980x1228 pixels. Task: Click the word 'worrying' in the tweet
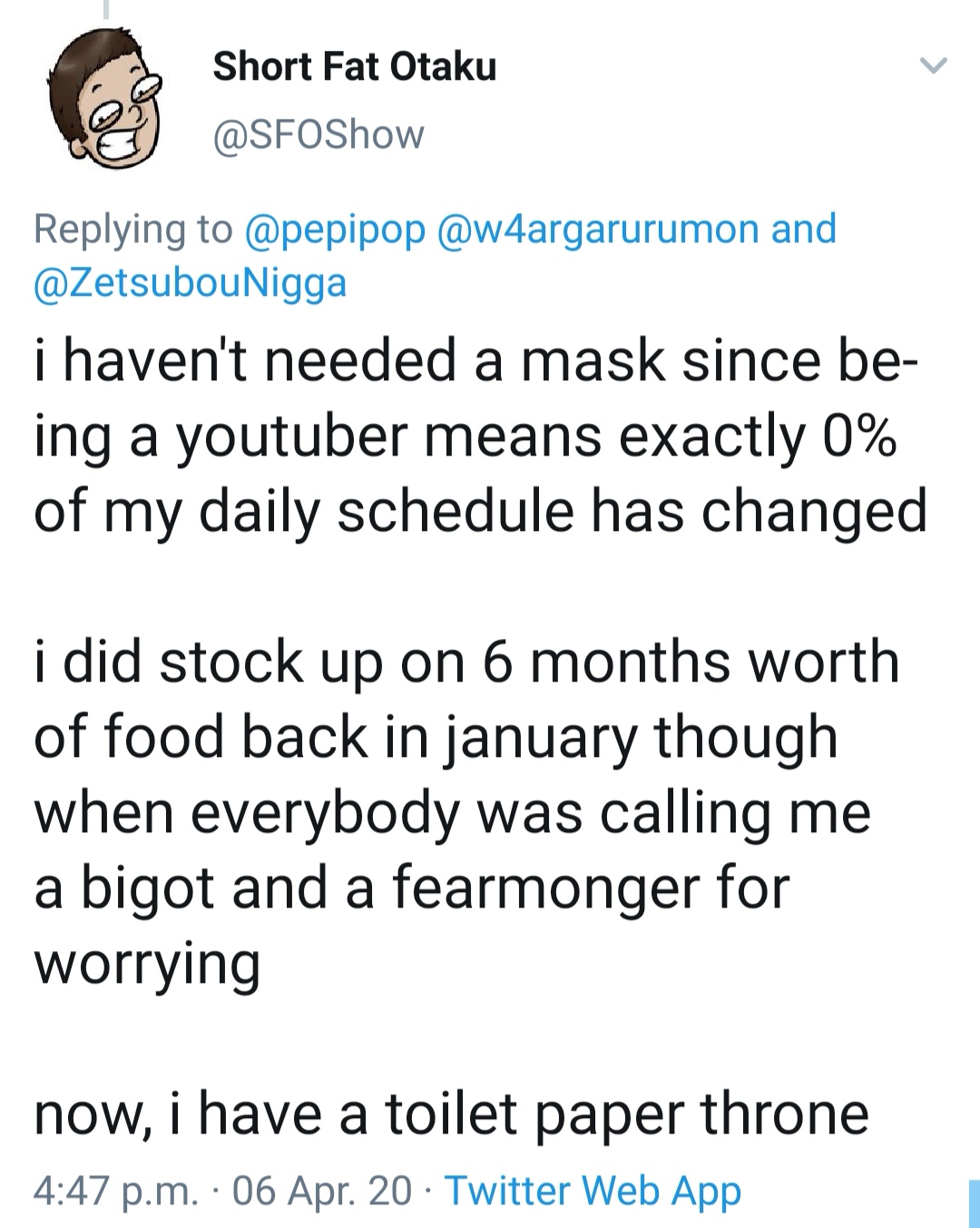(x=147, y=964)
